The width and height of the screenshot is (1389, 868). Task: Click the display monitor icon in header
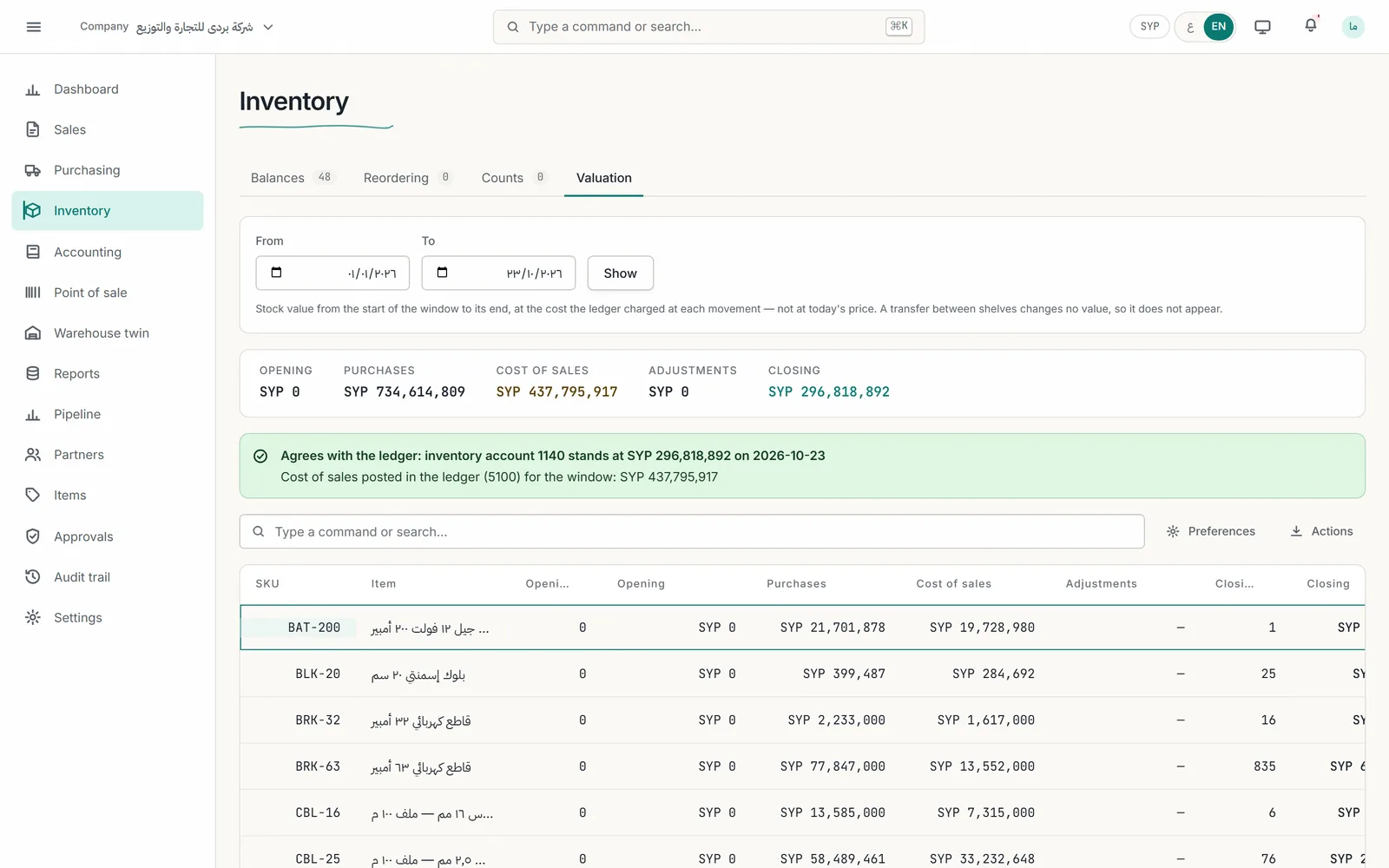1262,27
